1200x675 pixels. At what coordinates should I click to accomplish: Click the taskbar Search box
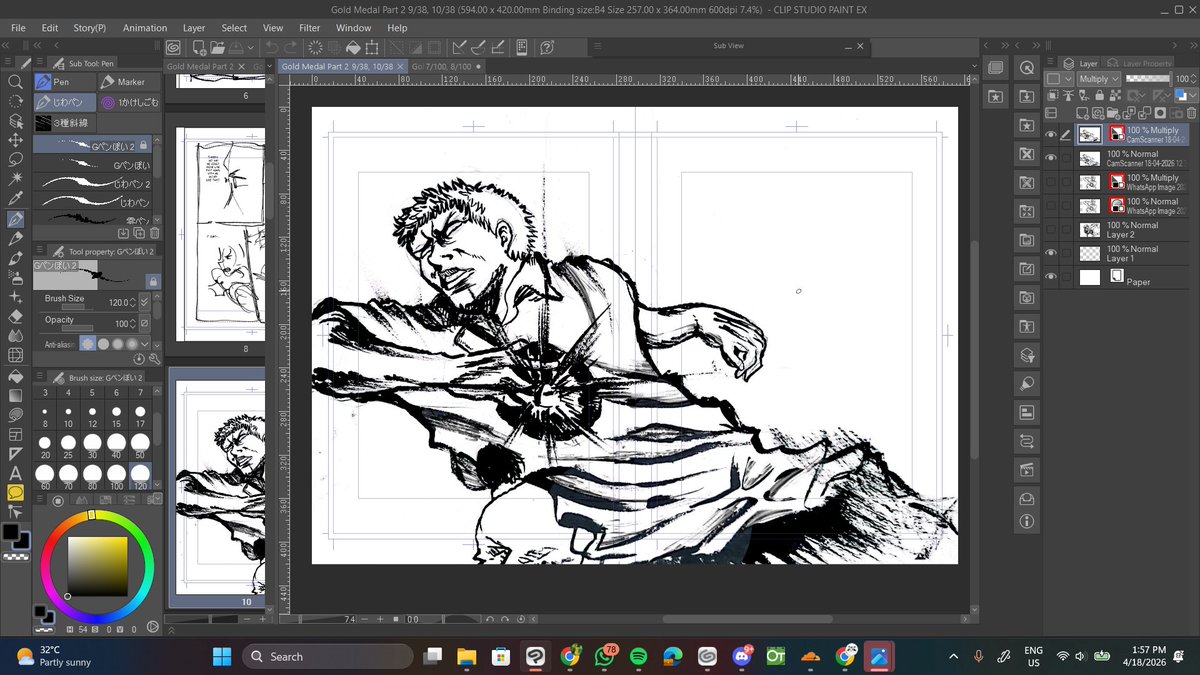coord(328,656)
